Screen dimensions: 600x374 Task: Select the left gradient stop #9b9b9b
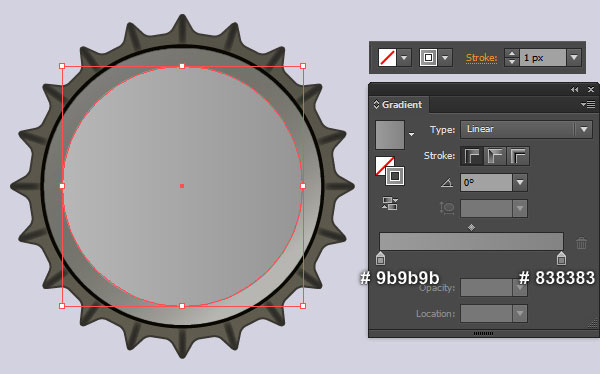(x=380, y=258)
